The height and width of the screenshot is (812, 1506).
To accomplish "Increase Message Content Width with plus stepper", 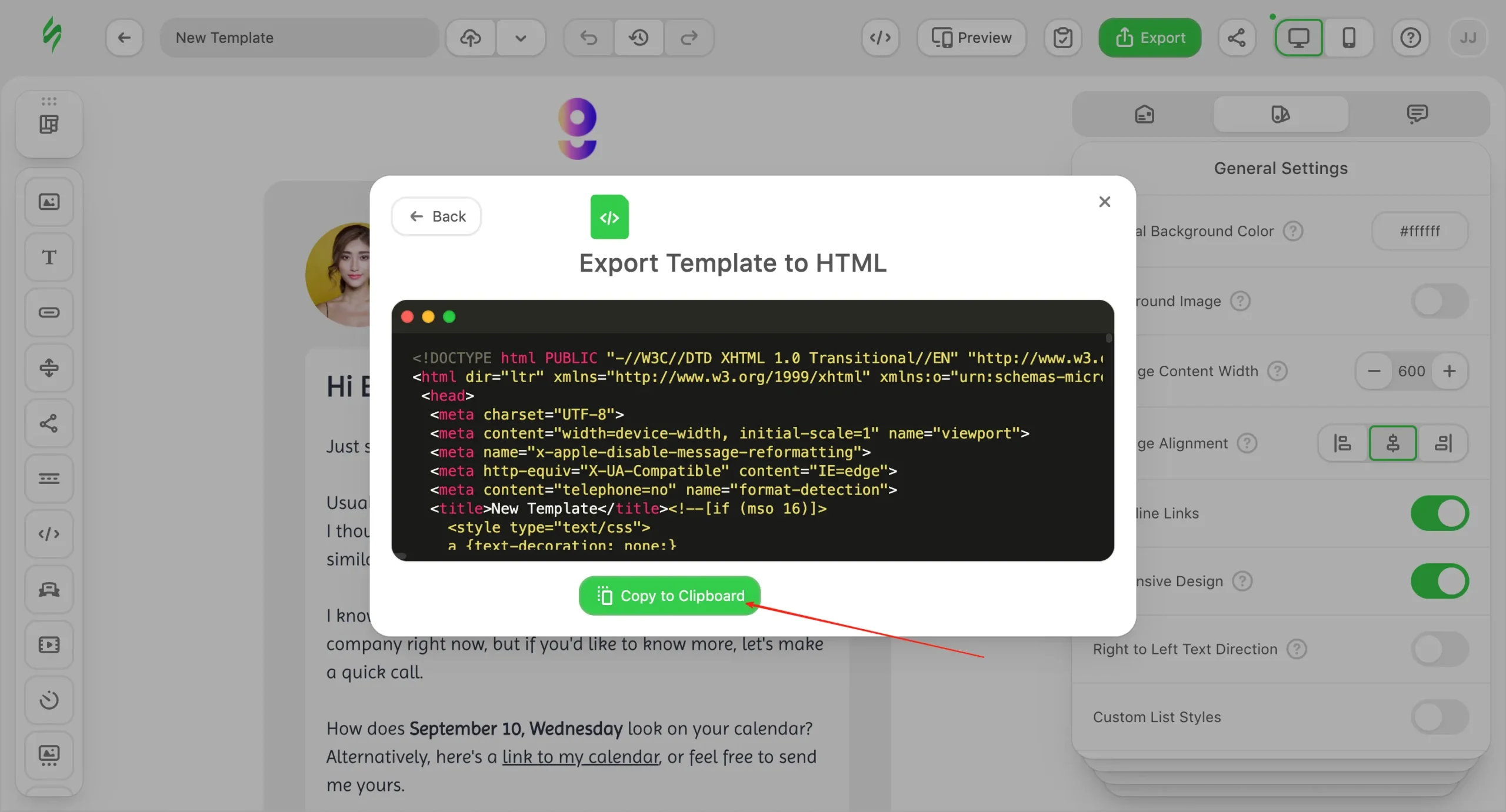I will click(x=1450, y=371).
